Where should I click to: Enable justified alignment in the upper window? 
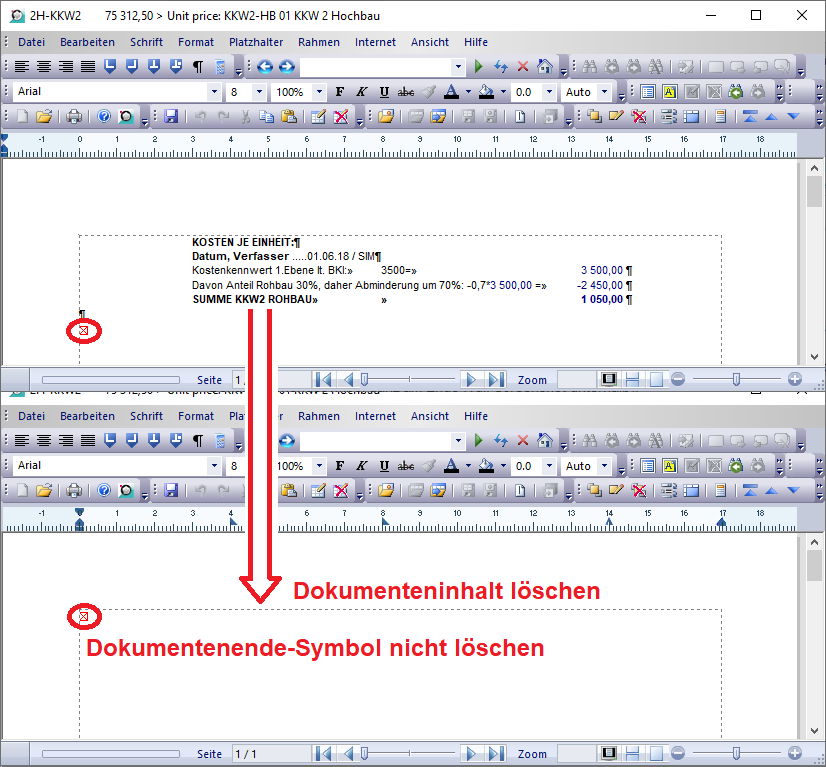click(x=87, y=67)
